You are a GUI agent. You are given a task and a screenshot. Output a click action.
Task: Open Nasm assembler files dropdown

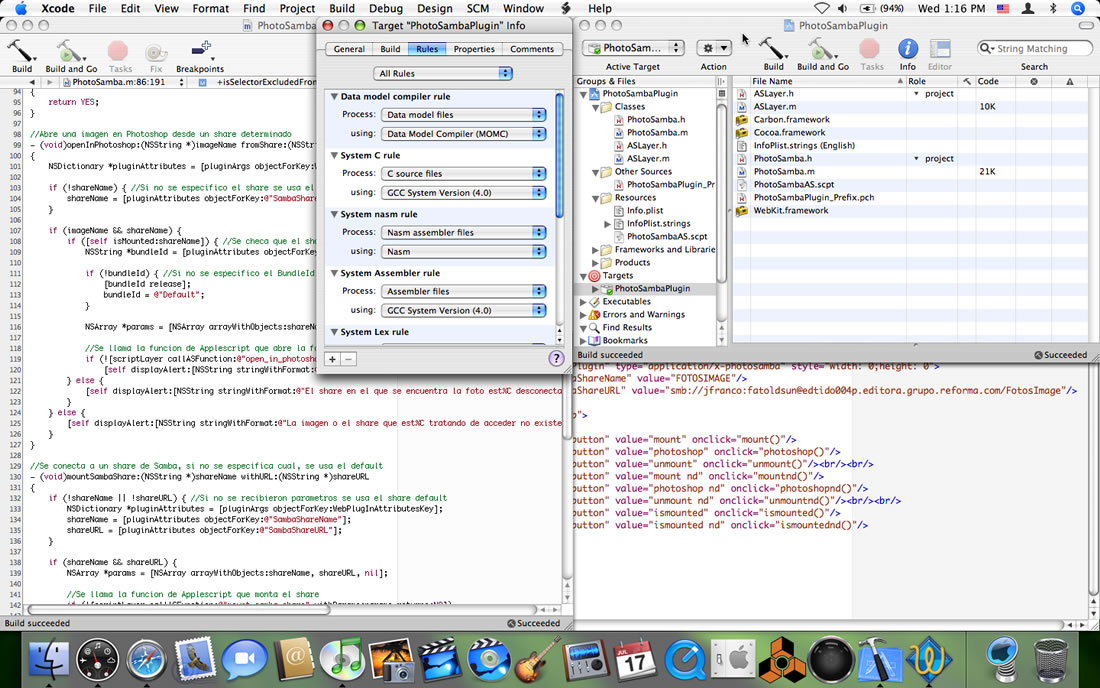coord(463,232)
